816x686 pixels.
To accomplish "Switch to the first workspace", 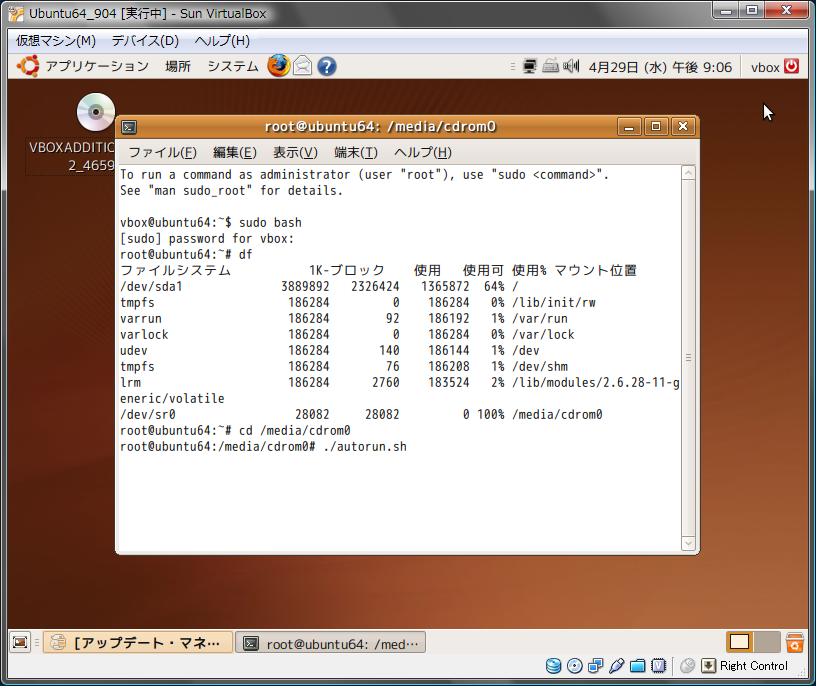I will point(740,643).
